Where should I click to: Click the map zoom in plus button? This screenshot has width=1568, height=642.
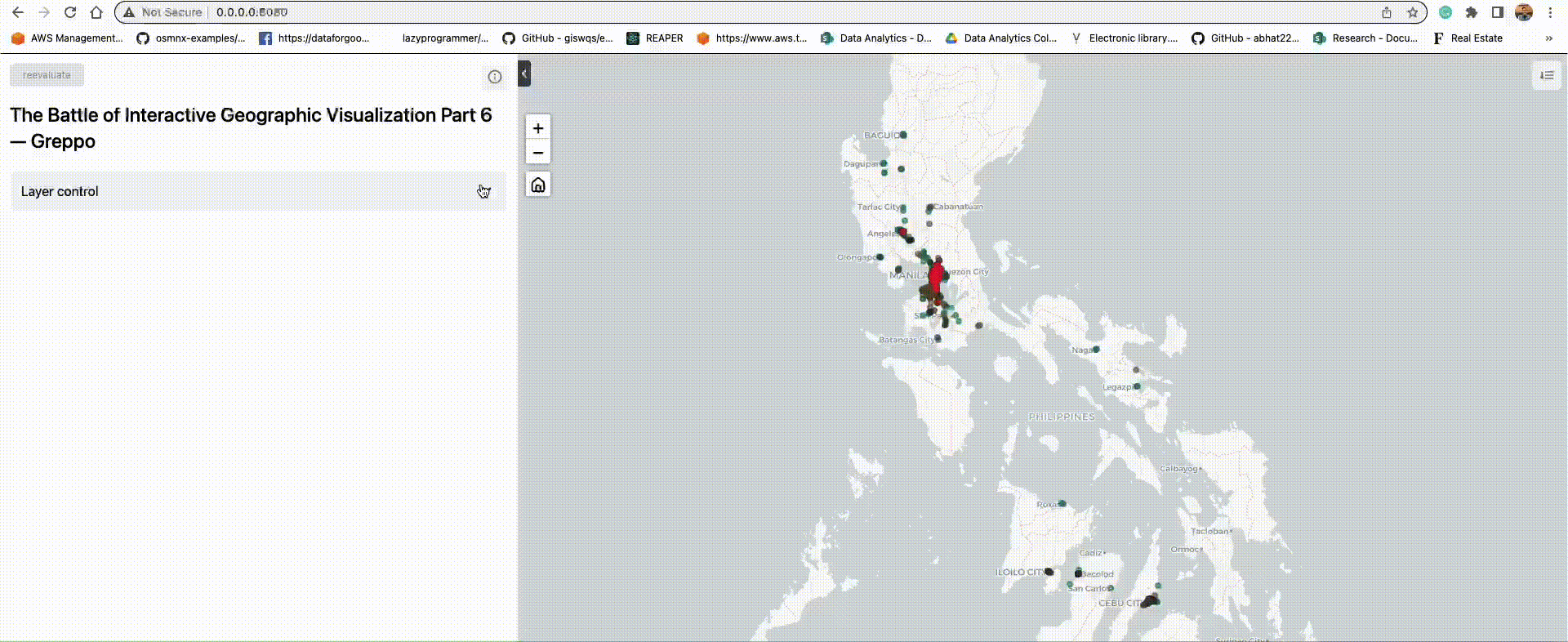[537, 128]
